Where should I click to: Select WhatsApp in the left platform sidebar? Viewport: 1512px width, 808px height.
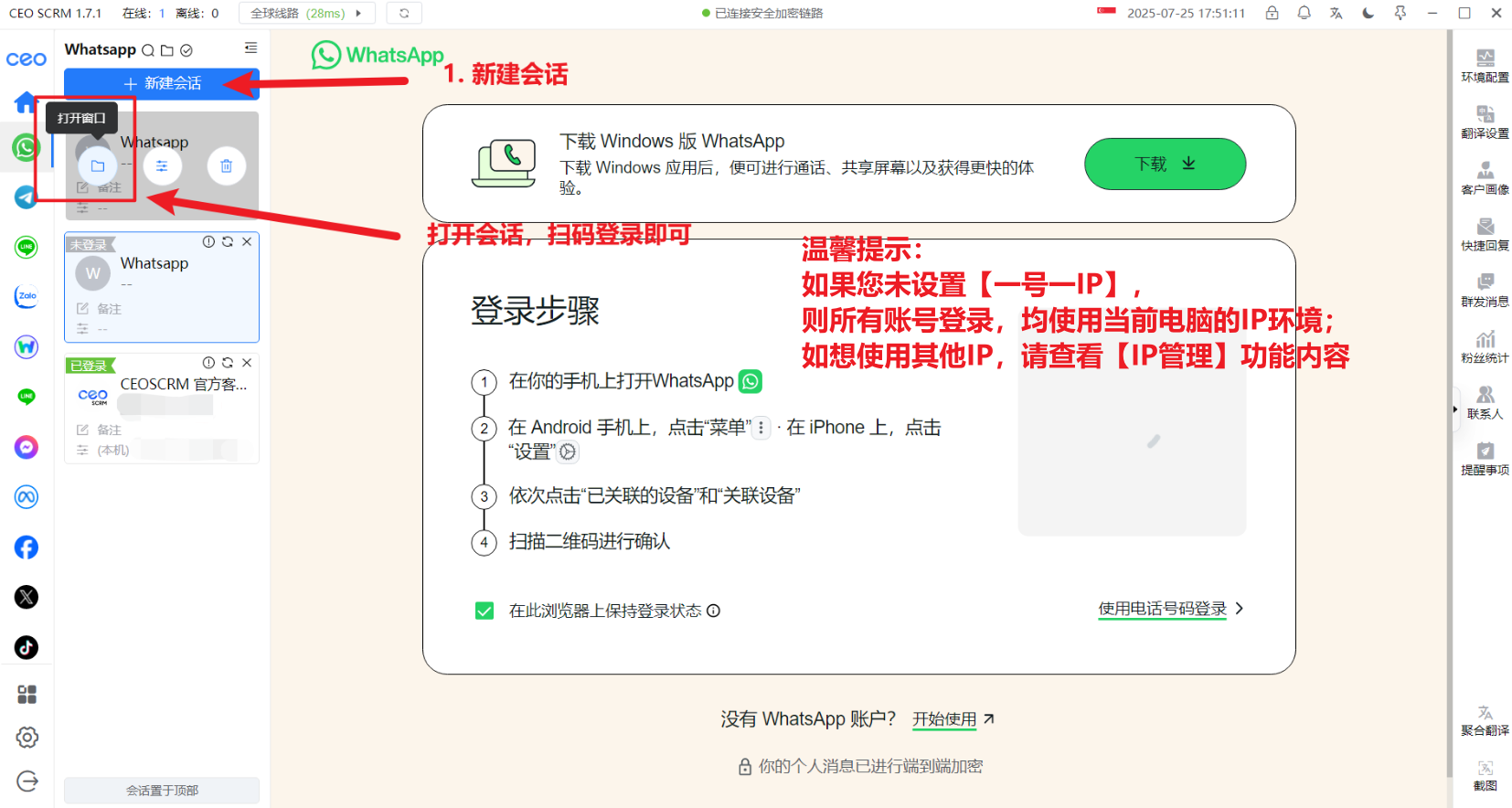[x=26, y=147]
